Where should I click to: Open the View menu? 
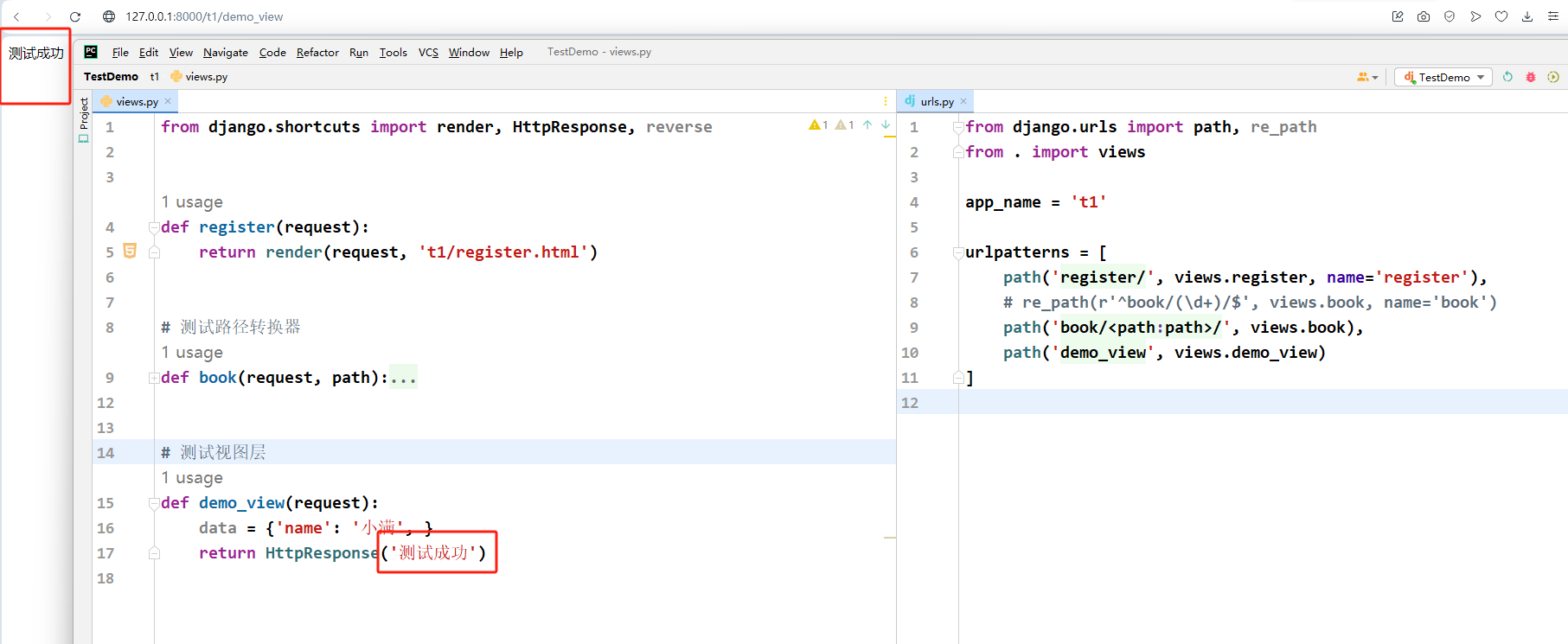[x=181, y=53]
